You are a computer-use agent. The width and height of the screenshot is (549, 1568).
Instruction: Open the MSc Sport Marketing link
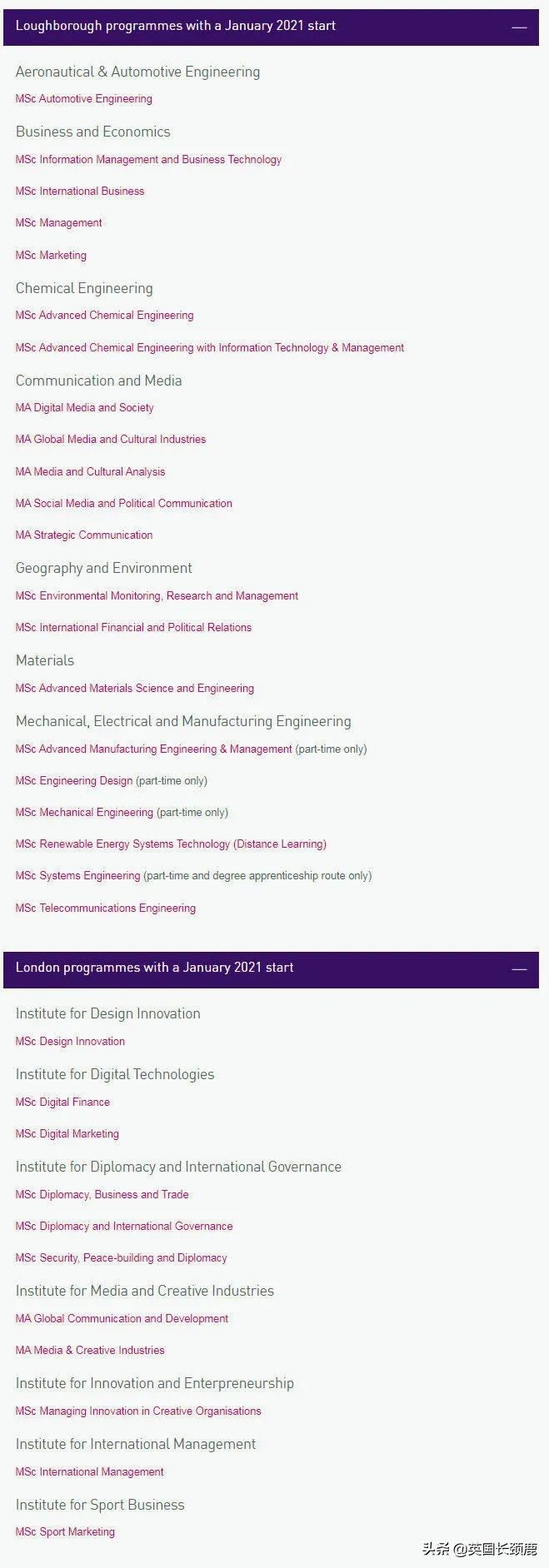[x=65, y=1532]
